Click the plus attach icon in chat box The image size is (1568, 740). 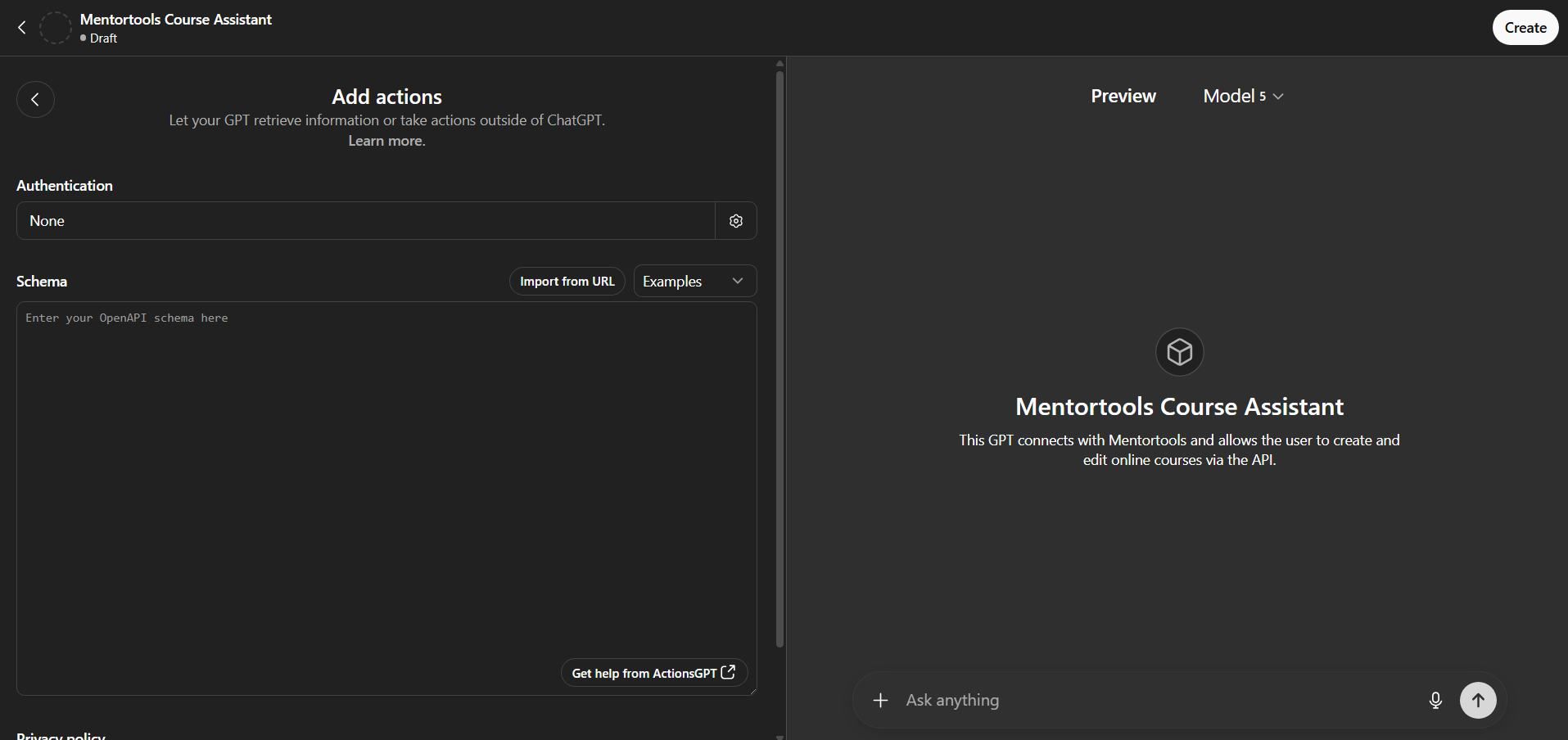pos(880,701)
